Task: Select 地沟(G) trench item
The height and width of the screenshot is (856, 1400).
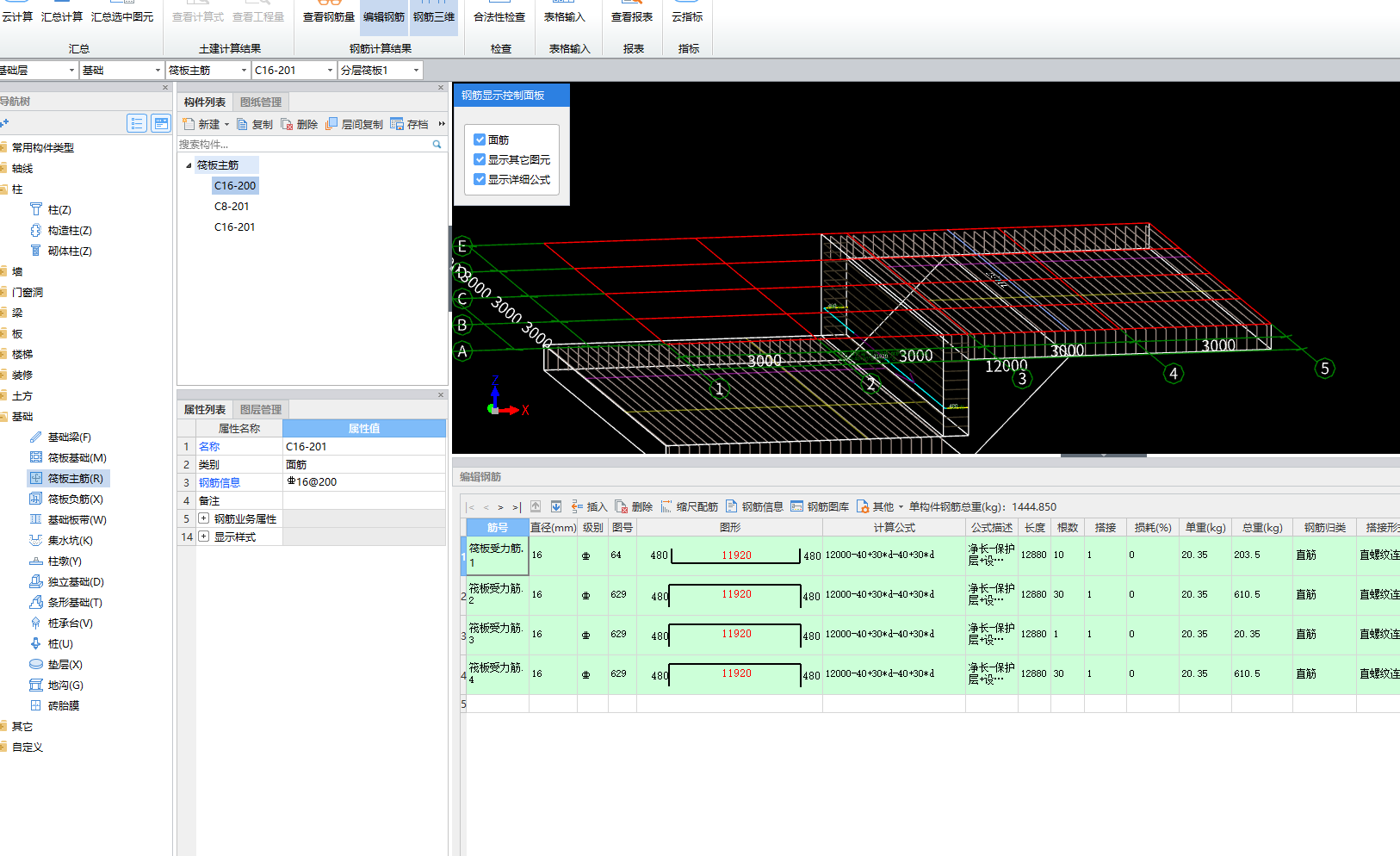Action: click(65, 685)
